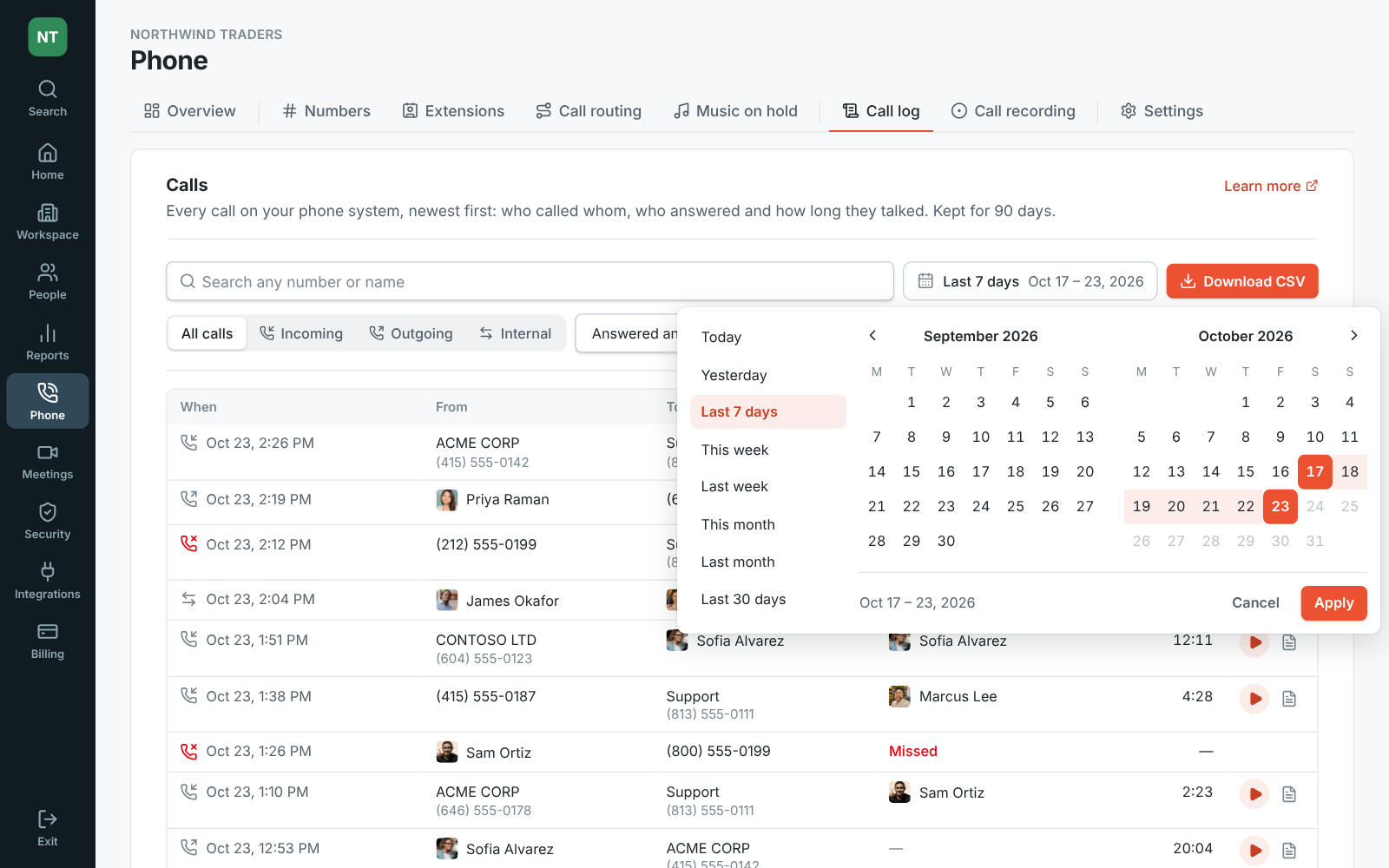This screenshot has width=1389, height=868.
Task: Open the Workspace section
Action: [48, 222]
